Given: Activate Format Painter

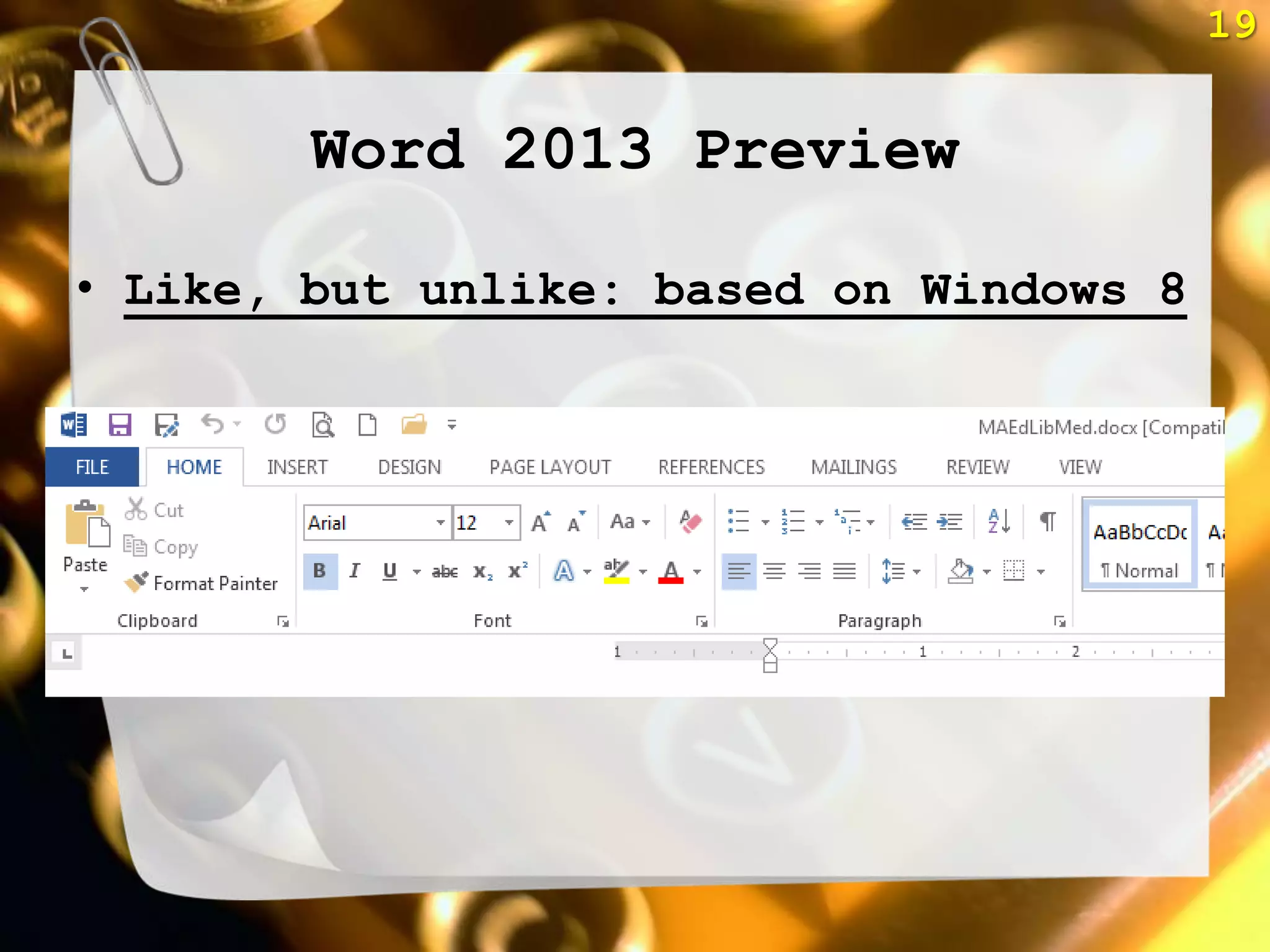Looking at the screenshot, I should point(200,583).
